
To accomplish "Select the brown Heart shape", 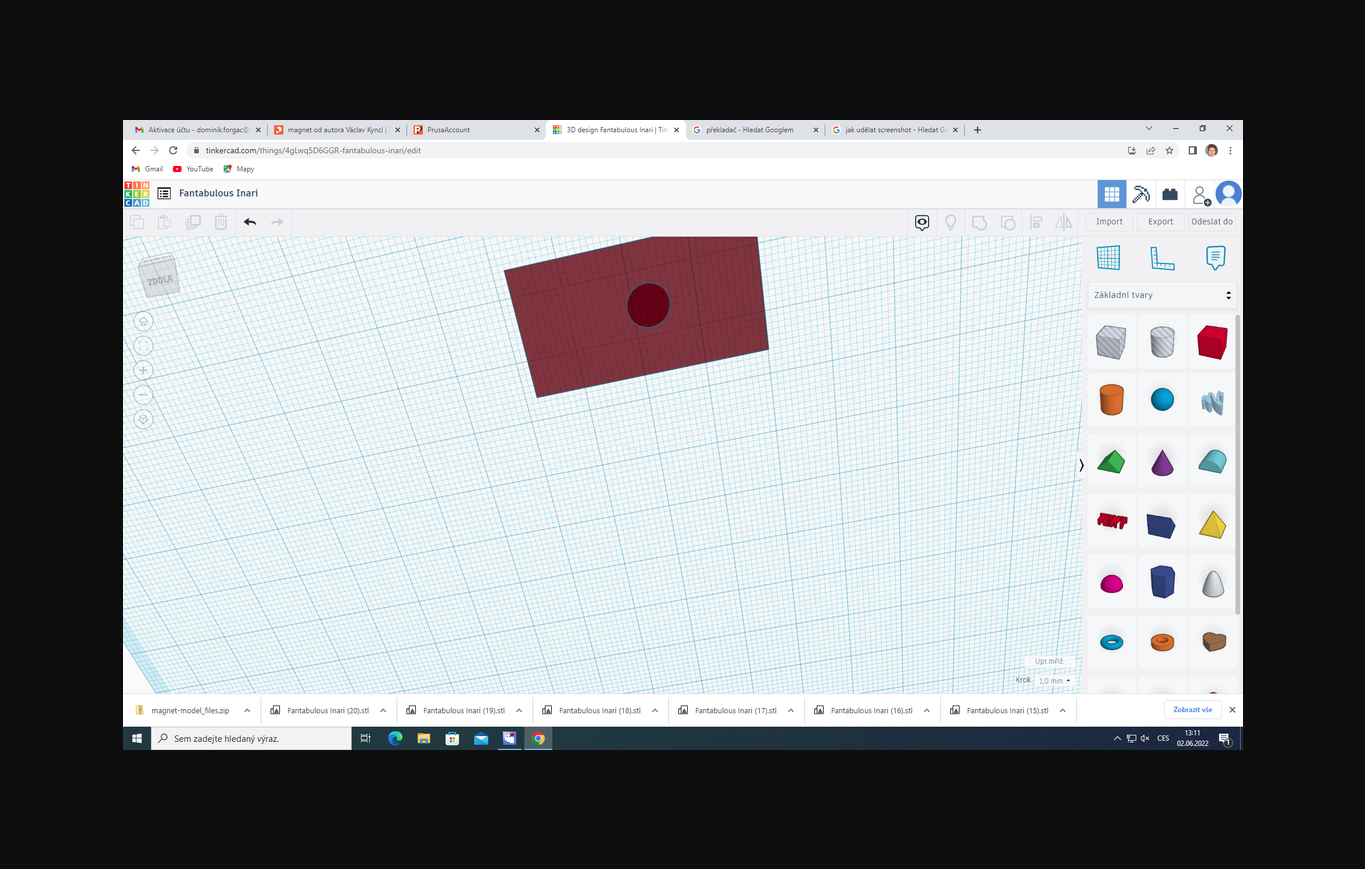I will (x=1213, y=641).
